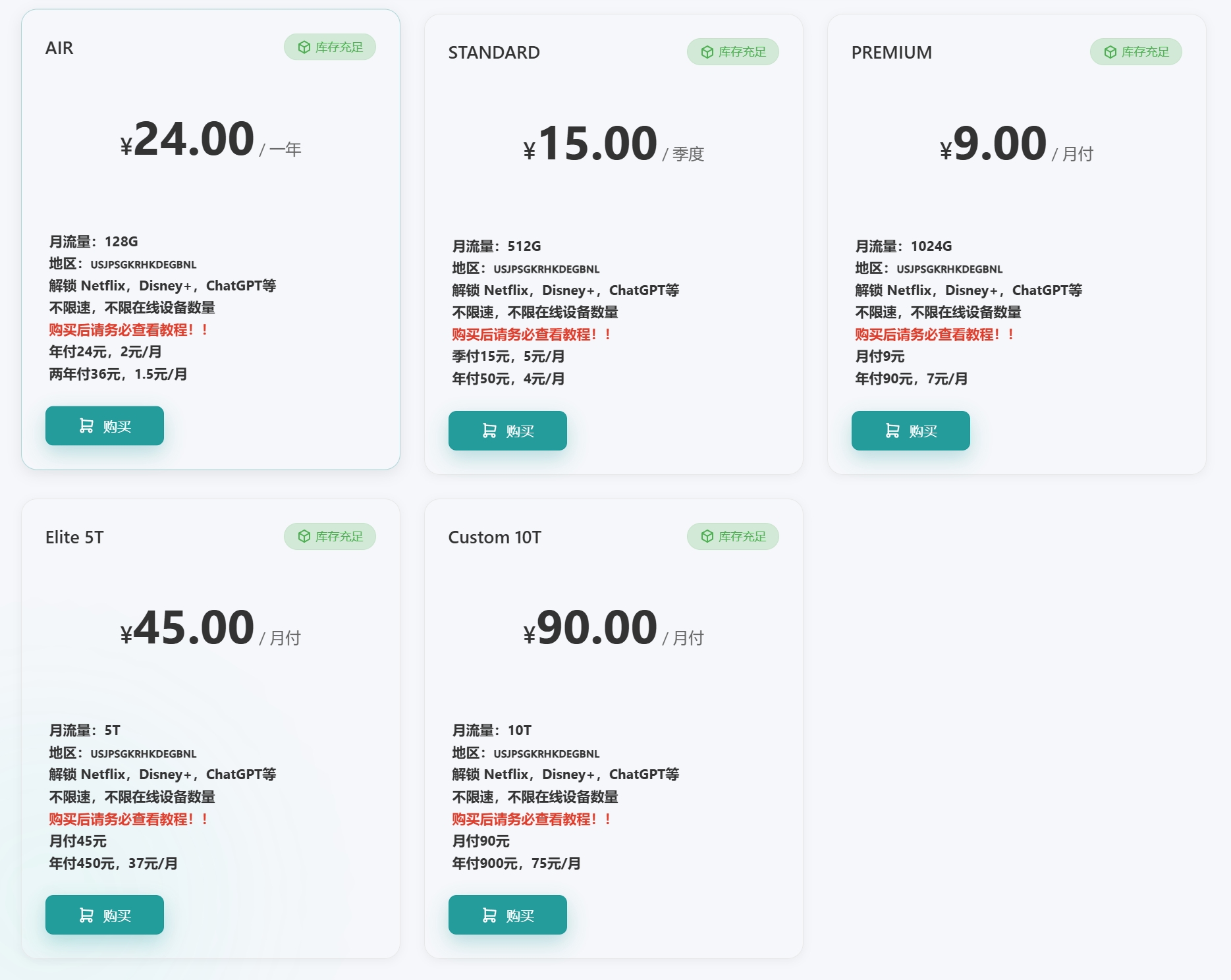
Task: Click the 库存充足 badge on Custom 10T
Action: pos(732,536)
